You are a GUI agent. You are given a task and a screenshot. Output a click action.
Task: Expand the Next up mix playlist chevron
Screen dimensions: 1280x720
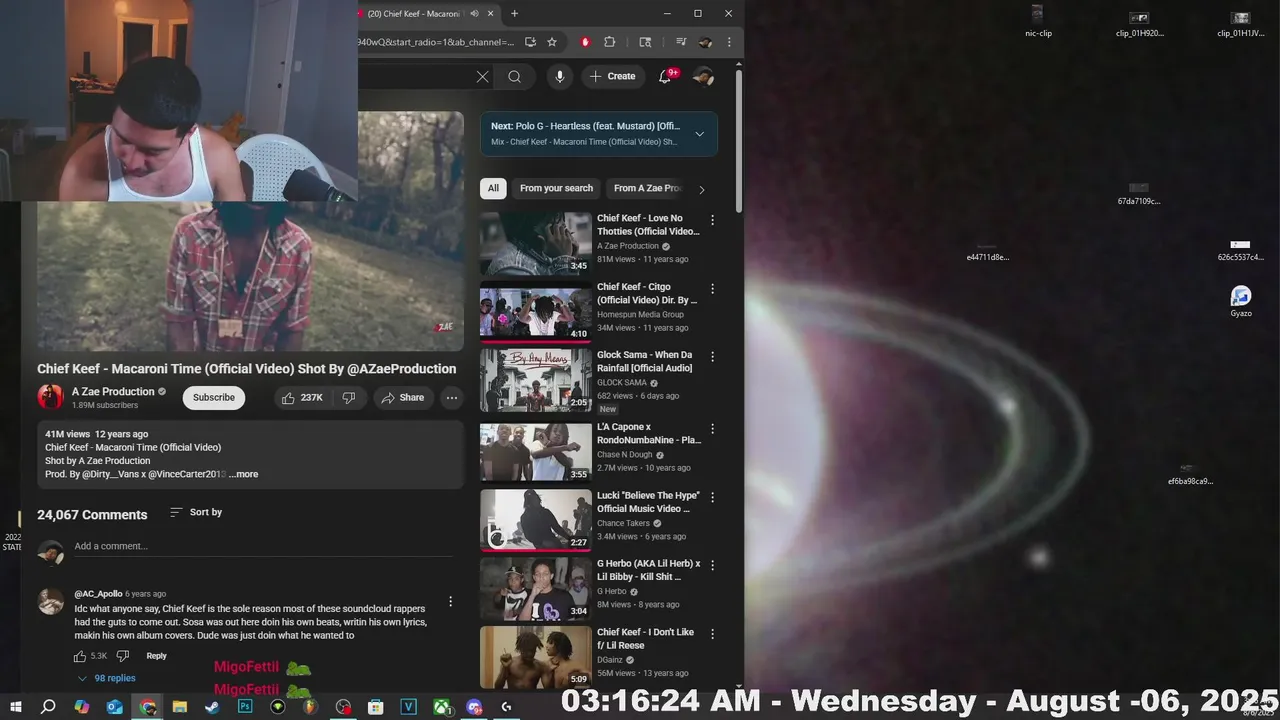pyautogui.click(x=699, y=134)
